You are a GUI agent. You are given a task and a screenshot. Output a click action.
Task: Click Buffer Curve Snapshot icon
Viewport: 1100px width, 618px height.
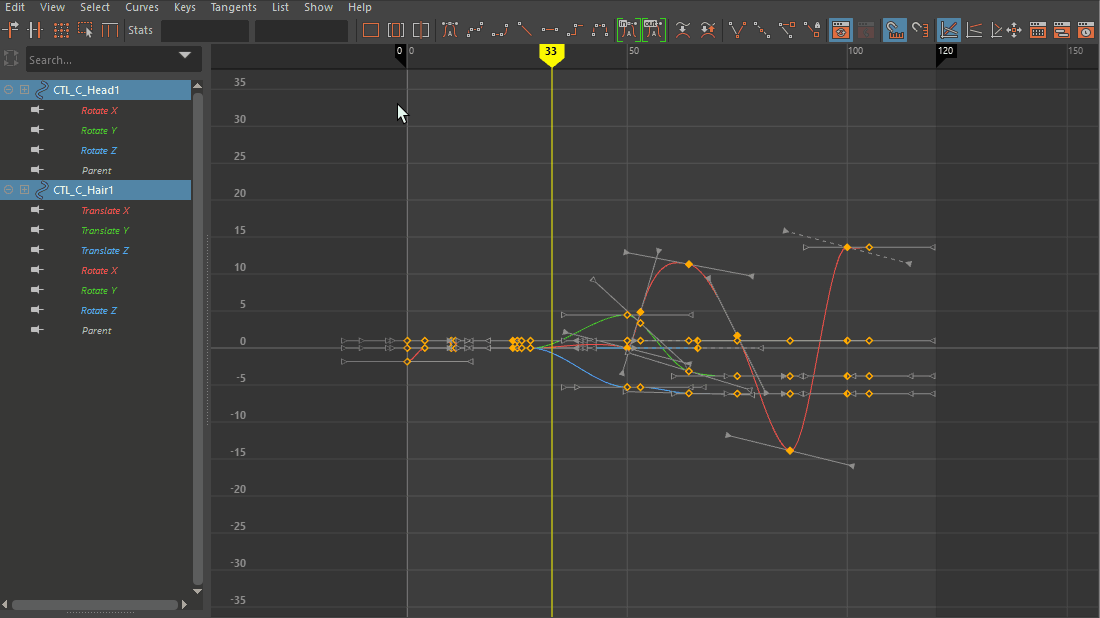pos(683,30)
